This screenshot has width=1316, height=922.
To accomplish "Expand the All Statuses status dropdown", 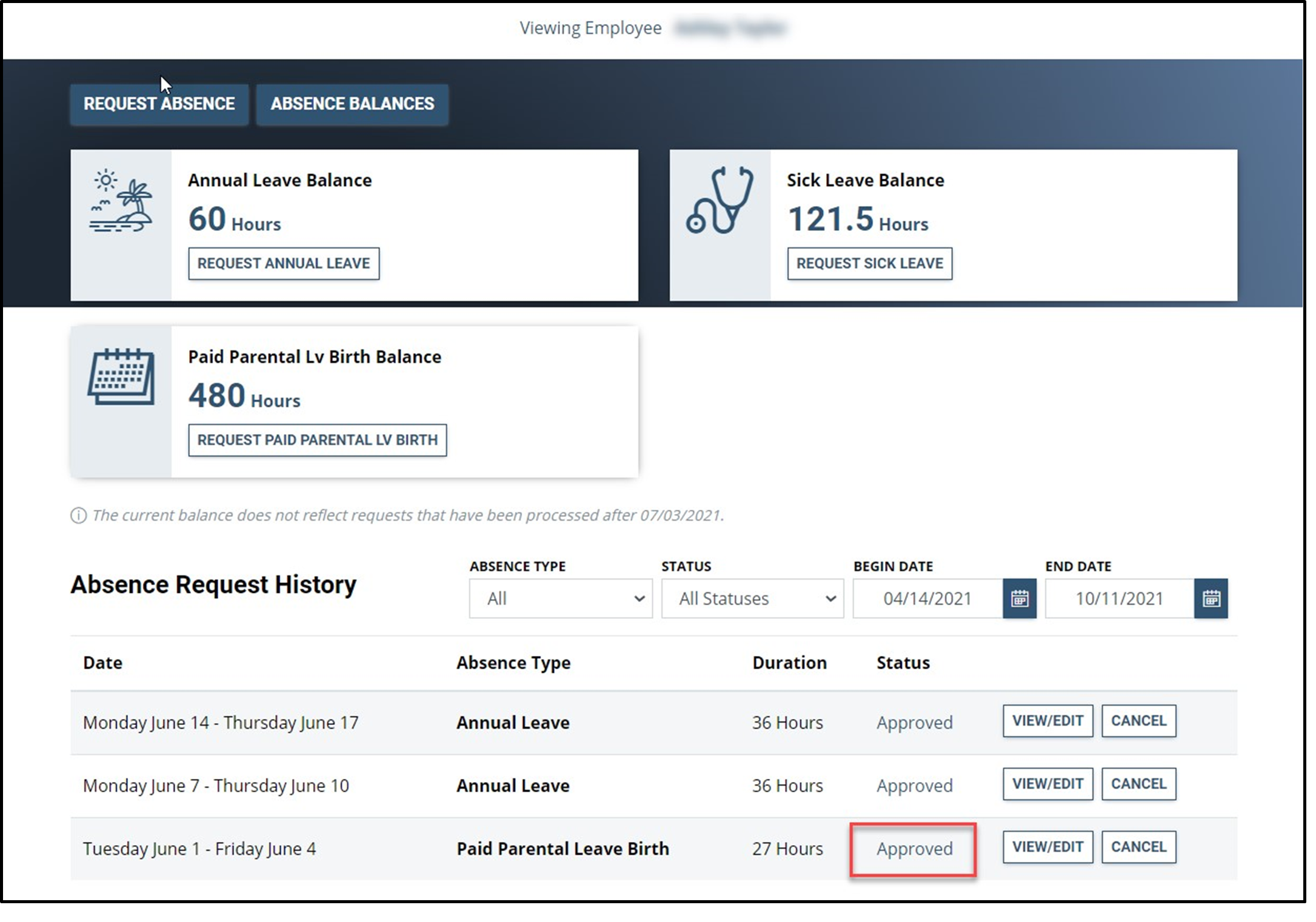I will (752, 598).
